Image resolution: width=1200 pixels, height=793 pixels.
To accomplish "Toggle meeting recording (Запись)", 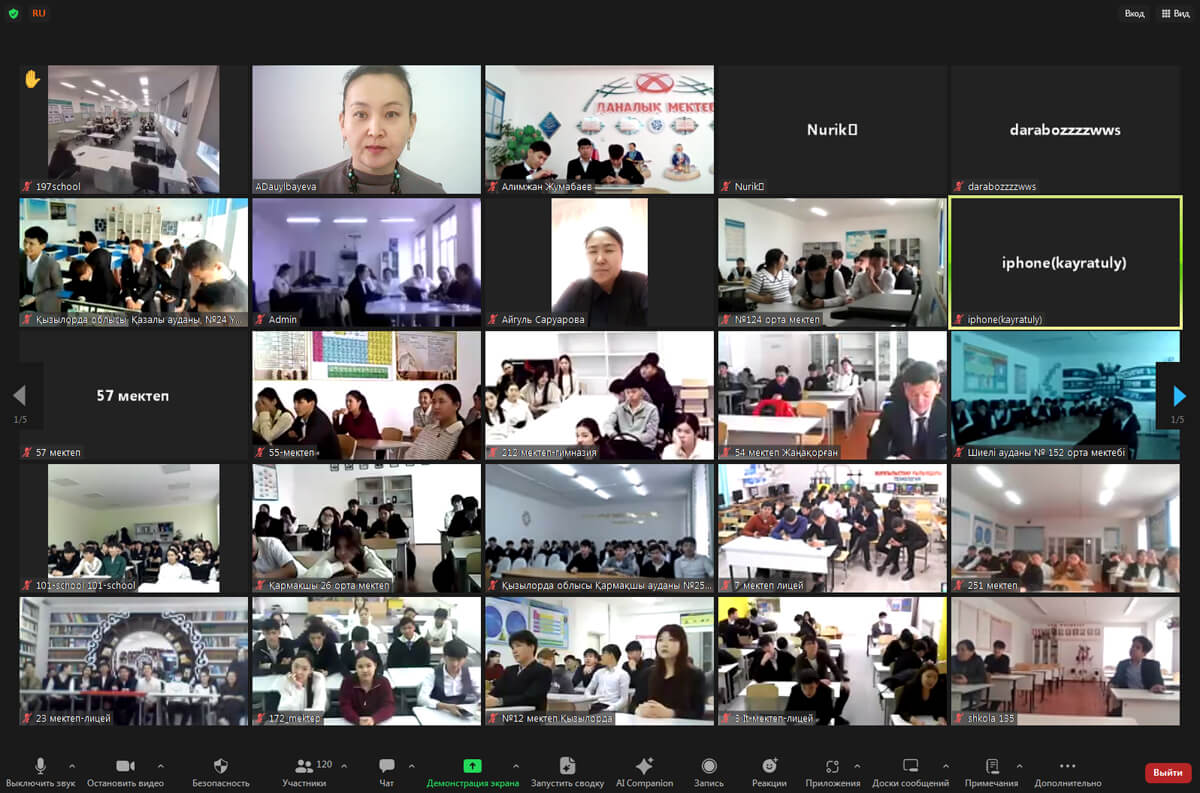I will [709, 766].
